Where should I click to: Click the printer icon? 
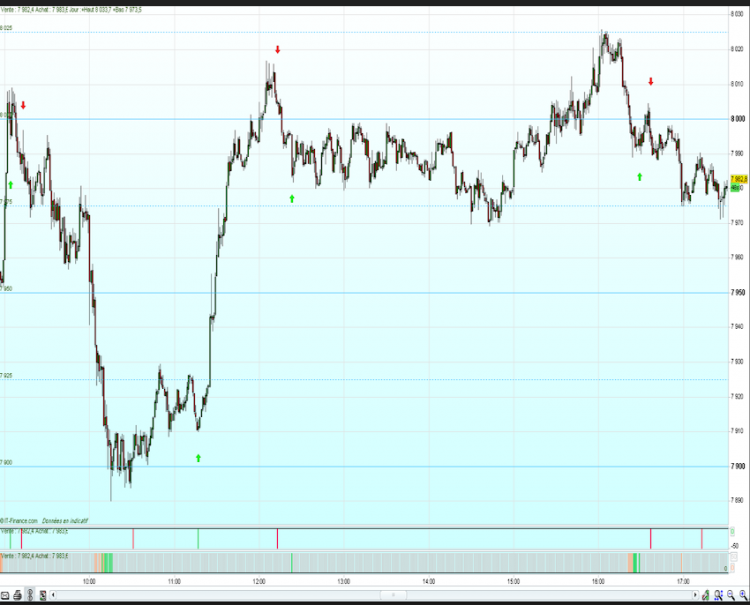click(18, 595)
